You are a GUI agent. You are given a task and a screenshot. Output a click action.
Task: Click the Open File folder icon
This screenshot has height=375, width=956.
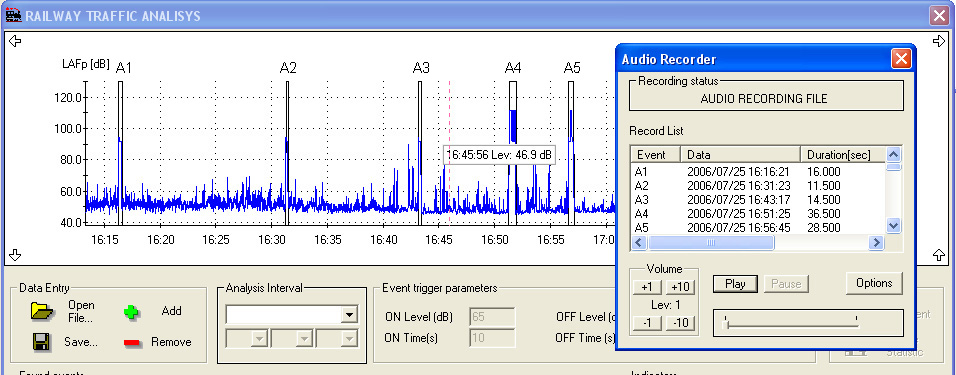(x=42, y=311)
